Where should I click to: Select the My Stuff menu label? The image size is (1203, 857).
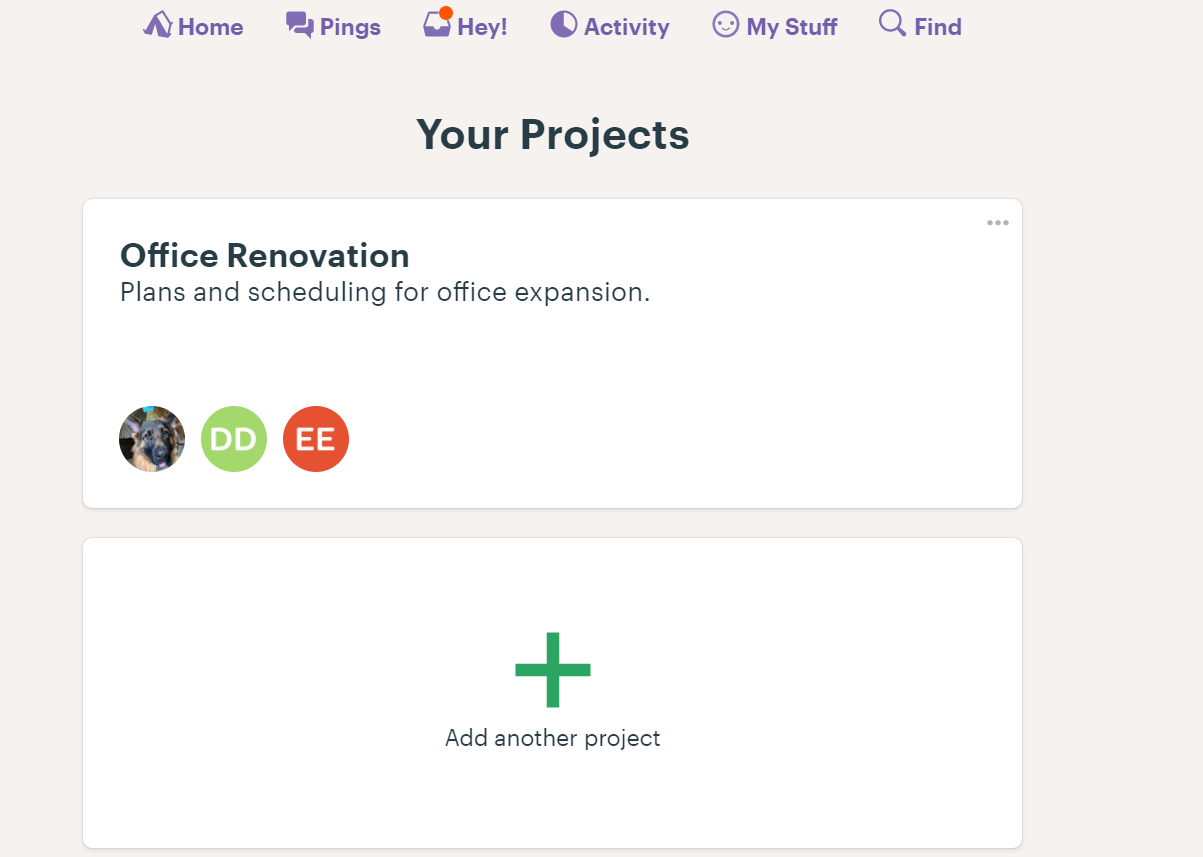(x=791, y=27)
